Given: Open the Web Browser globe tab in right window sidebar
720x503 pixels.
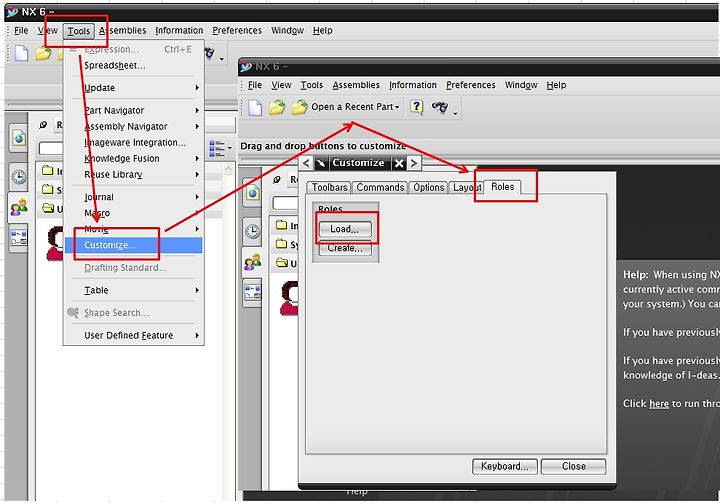Looking at the screenshot, I should click(x=253, y=193).
